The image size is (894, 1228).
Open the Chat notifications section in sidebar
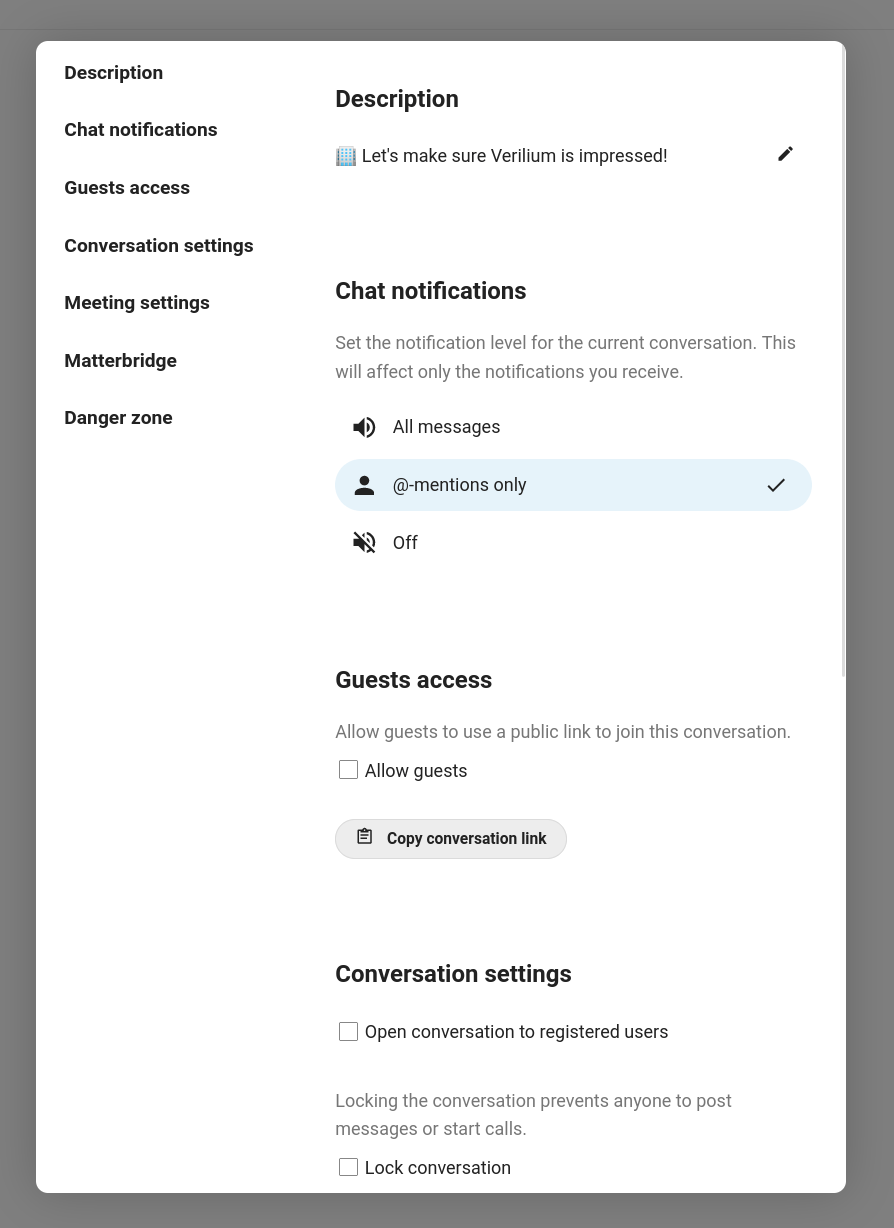point(140,130)
